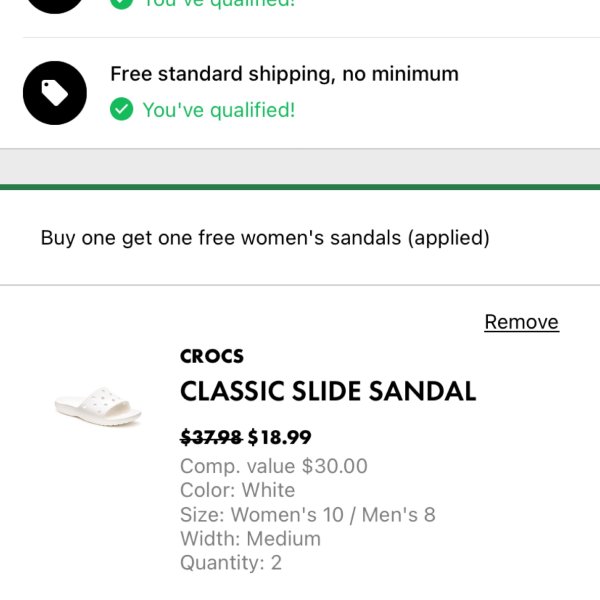Image resolution: width=600 pixels, height=600 pixels.
Task: Open the Classic Slide Sandal product title
Action: click(x=328, y=391)
